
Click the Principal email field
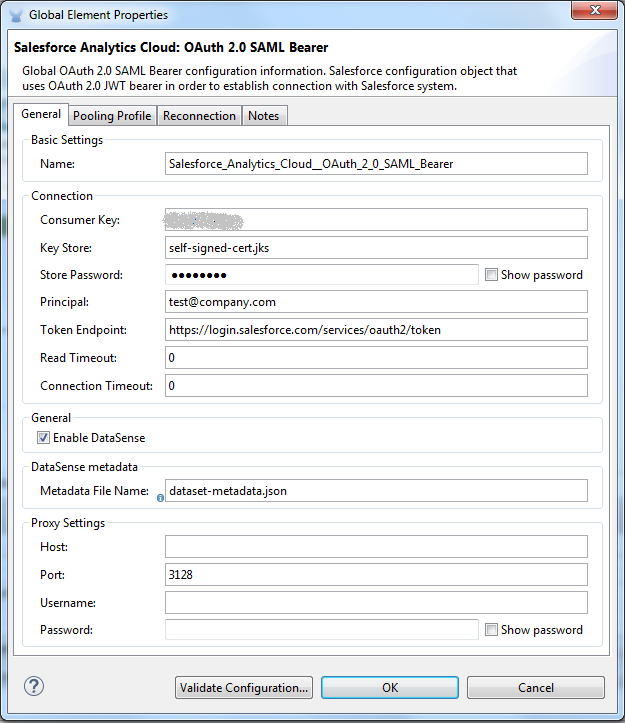pyautogui.click(x=376, y=302)
